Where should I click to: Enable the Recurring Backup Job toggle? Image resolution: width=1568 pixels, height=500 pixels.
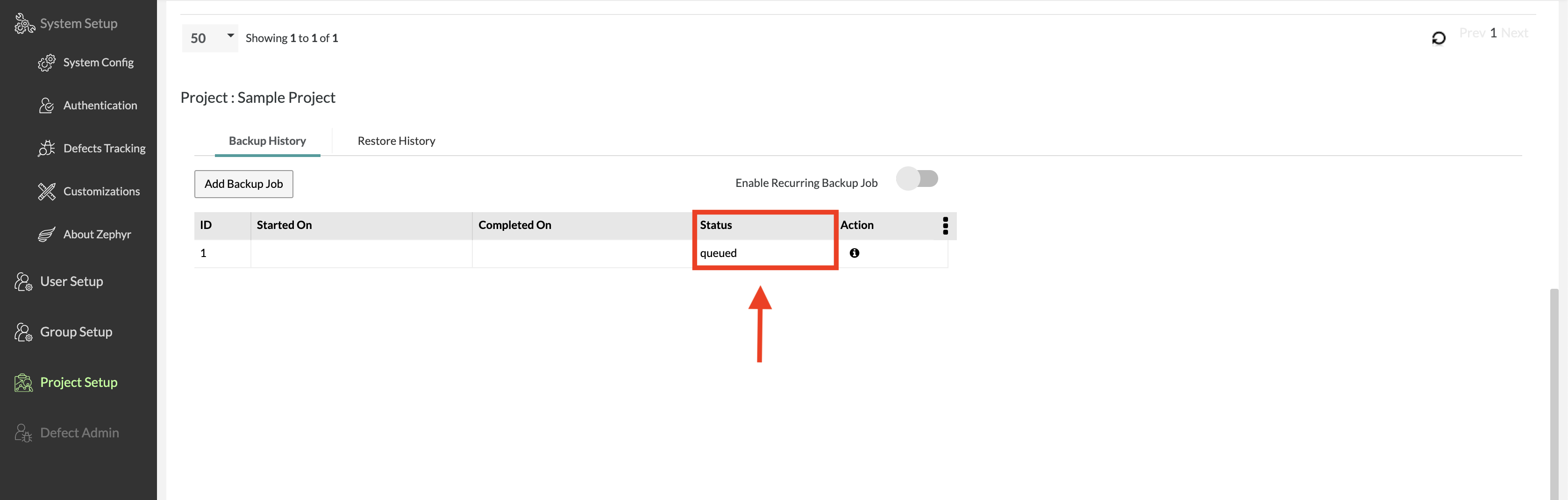tap(917, 179)
